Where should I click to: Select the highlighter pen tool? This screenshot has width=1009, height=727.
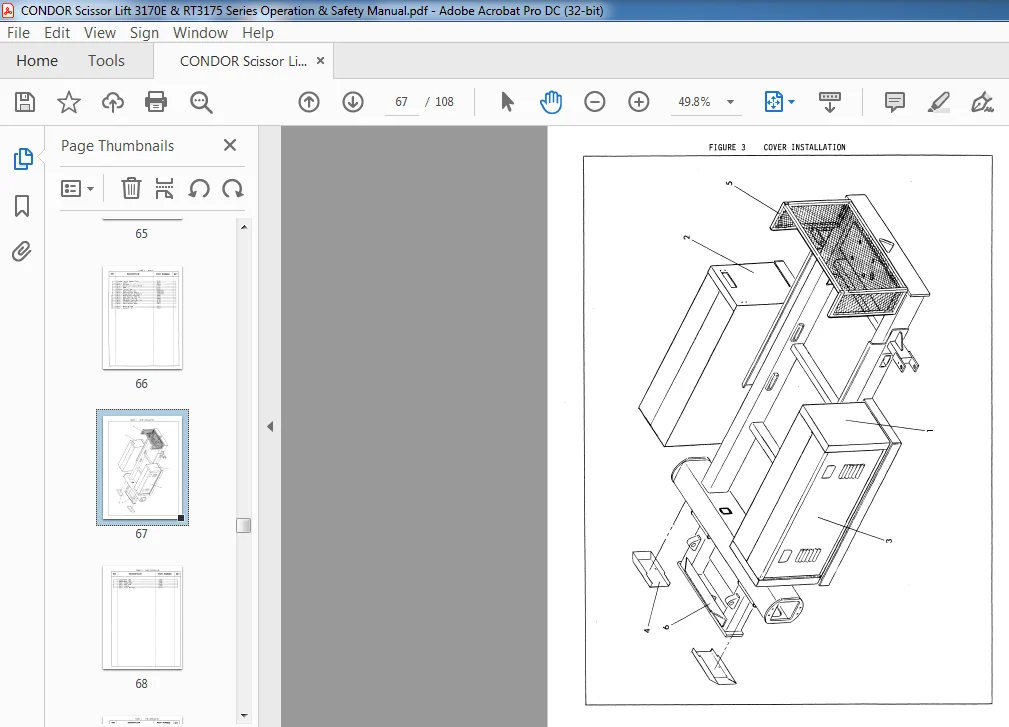[x=939, y=102]
